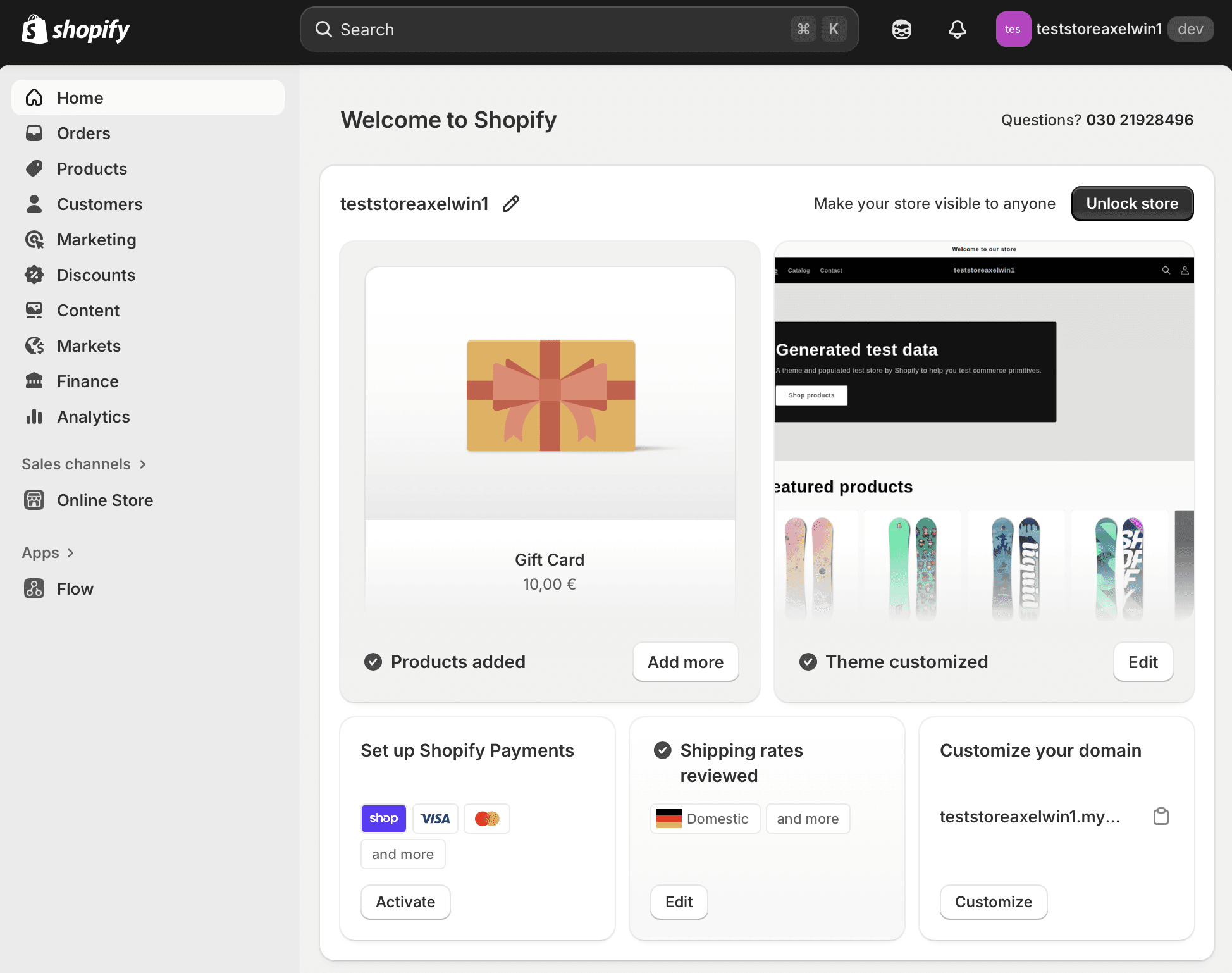Click the Visa payment badge
The width and height of the screenshot is (1232, 973).
435,818
